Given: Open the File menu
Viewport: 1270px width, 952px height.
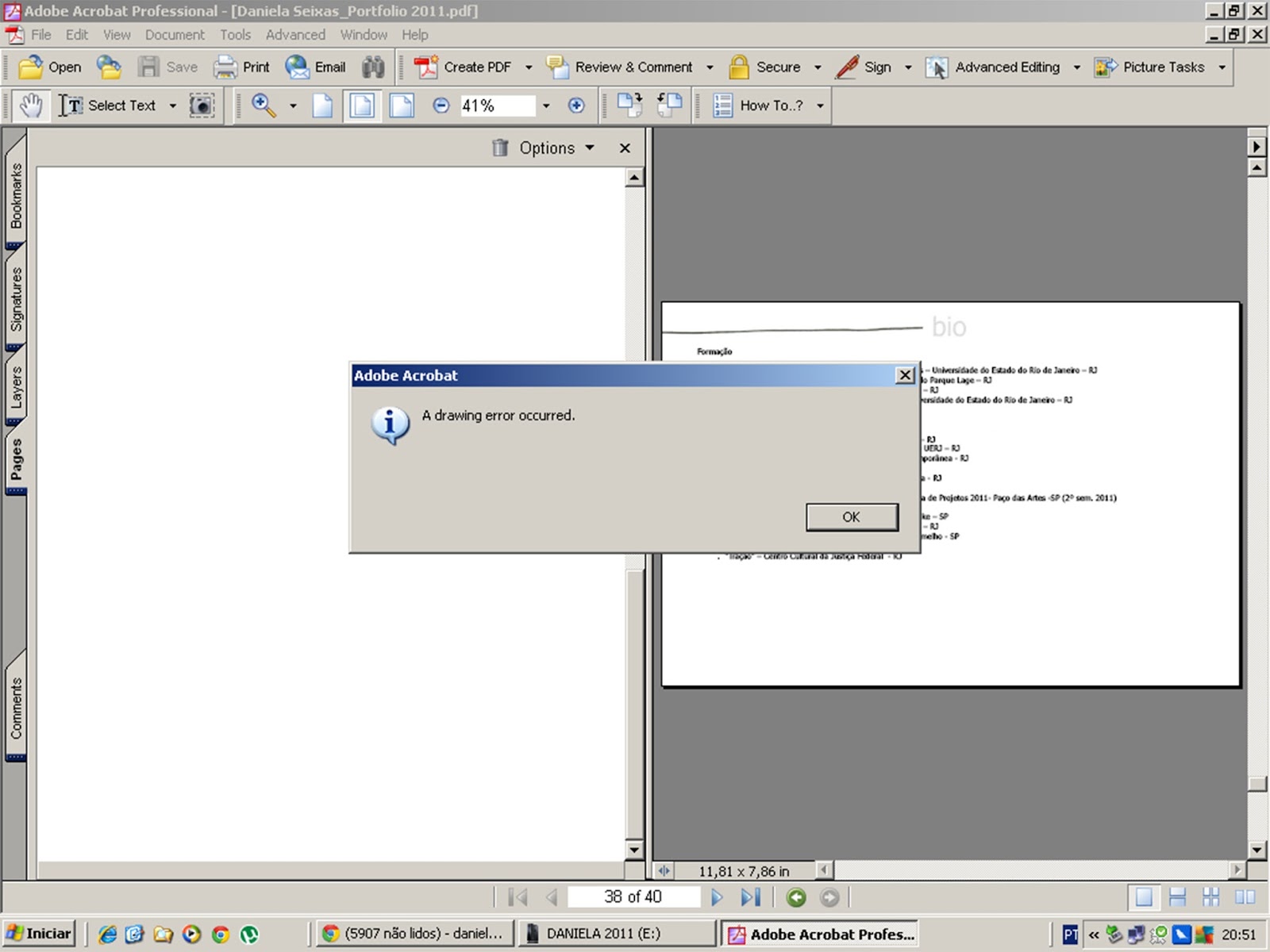Looking at the screenshot, I should click(x=40, y=35).
